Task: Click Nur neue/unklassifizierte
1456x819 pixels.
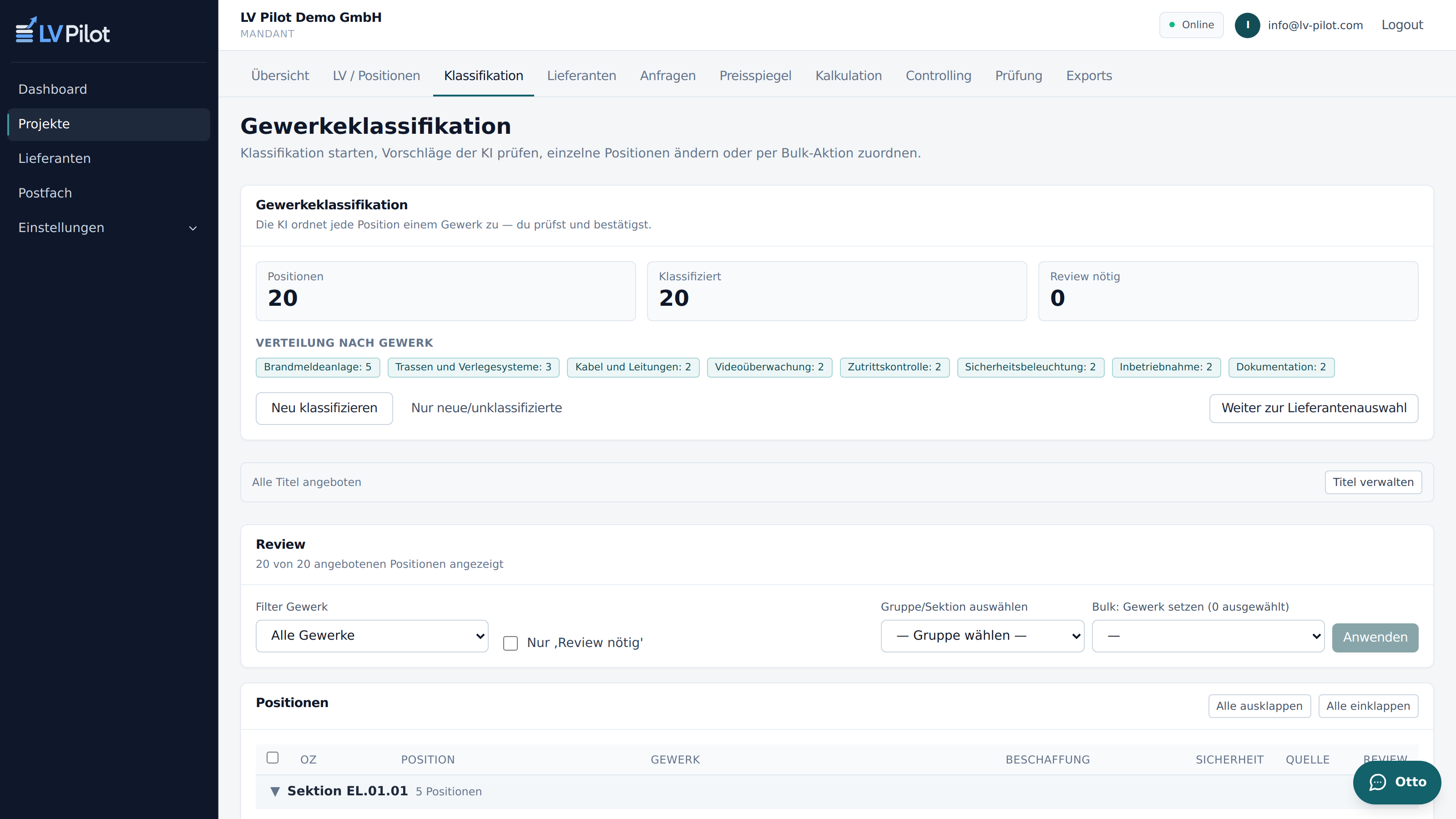Action: click(x=486, y=408)
